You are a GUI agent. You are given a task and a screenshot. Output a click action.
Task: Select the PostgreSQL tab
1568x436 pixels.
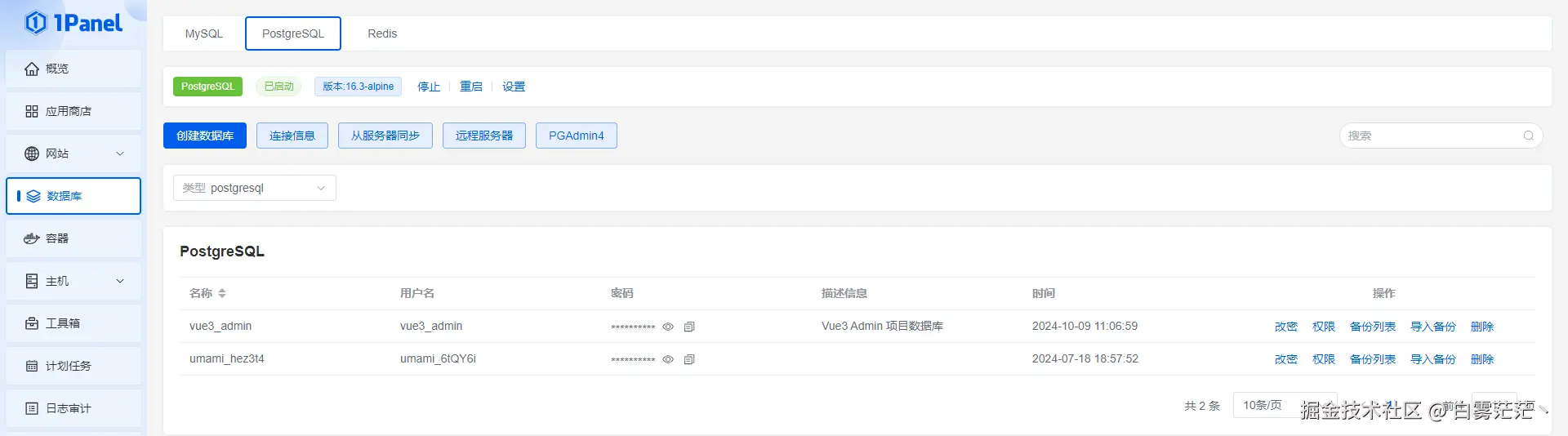[x=293, y=33]
